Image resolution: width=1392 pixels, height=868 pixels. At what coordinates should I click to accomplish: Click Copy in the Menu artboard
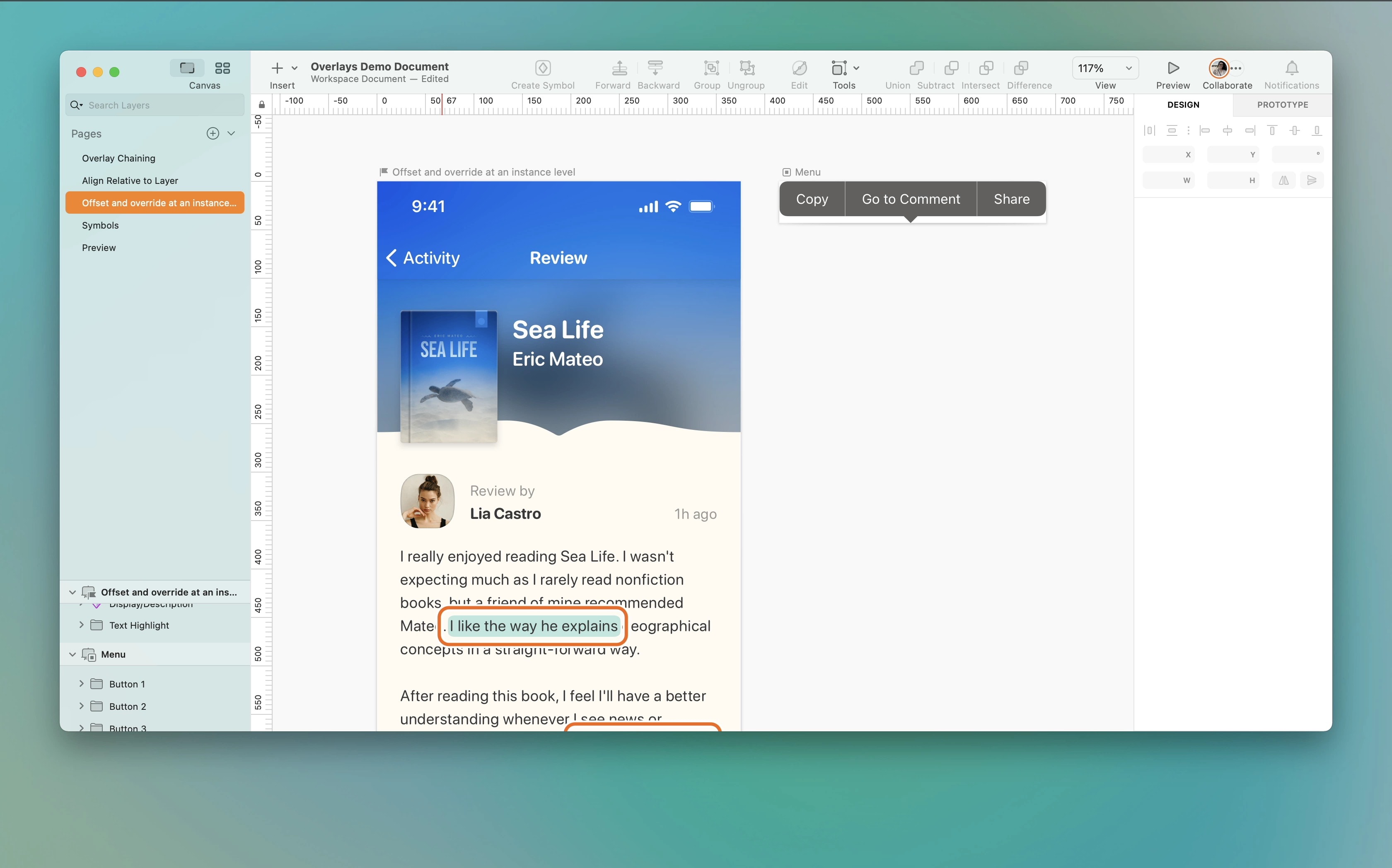click(x=812, y=199)
